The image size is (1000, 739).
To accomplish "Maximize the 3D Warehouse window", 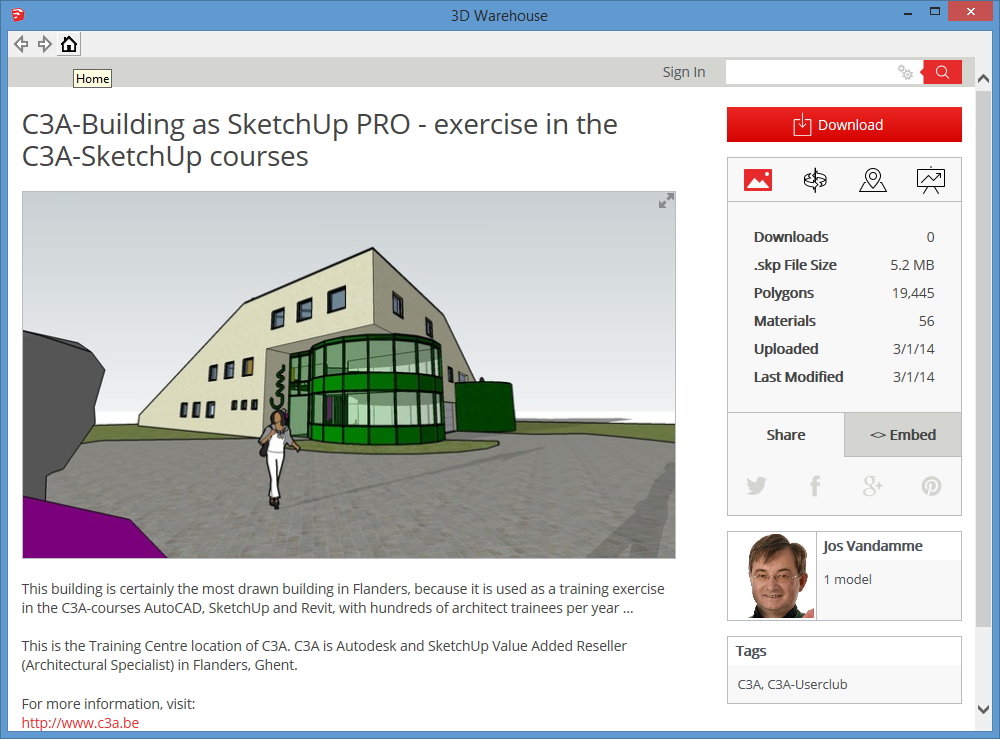I will (934, 11).
